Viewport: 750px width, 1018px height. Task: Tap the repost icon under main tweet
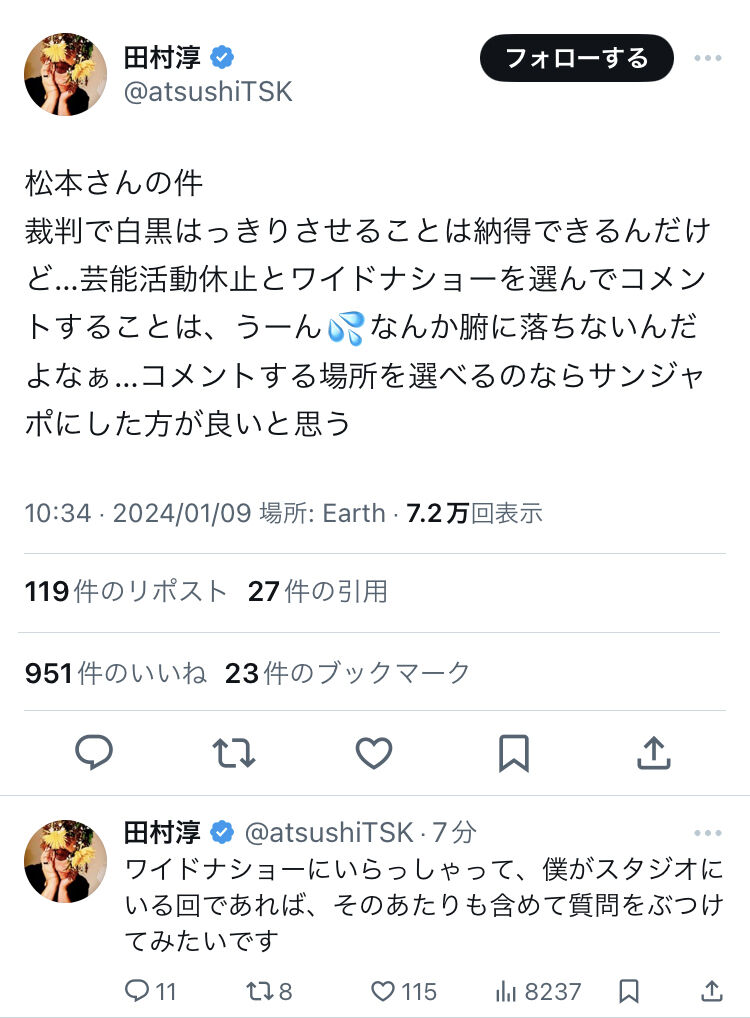234,752
